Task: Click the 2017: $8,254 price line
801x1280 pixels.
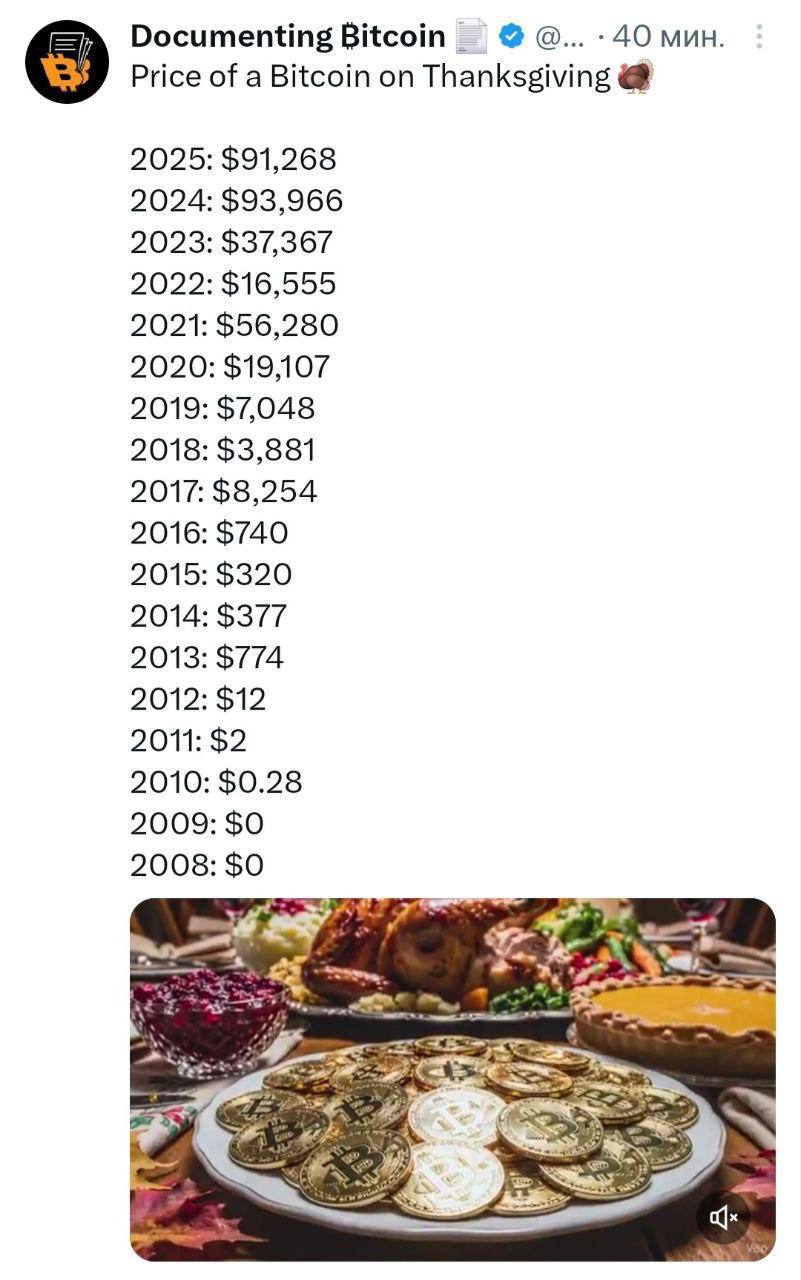Action: [223, 491]
